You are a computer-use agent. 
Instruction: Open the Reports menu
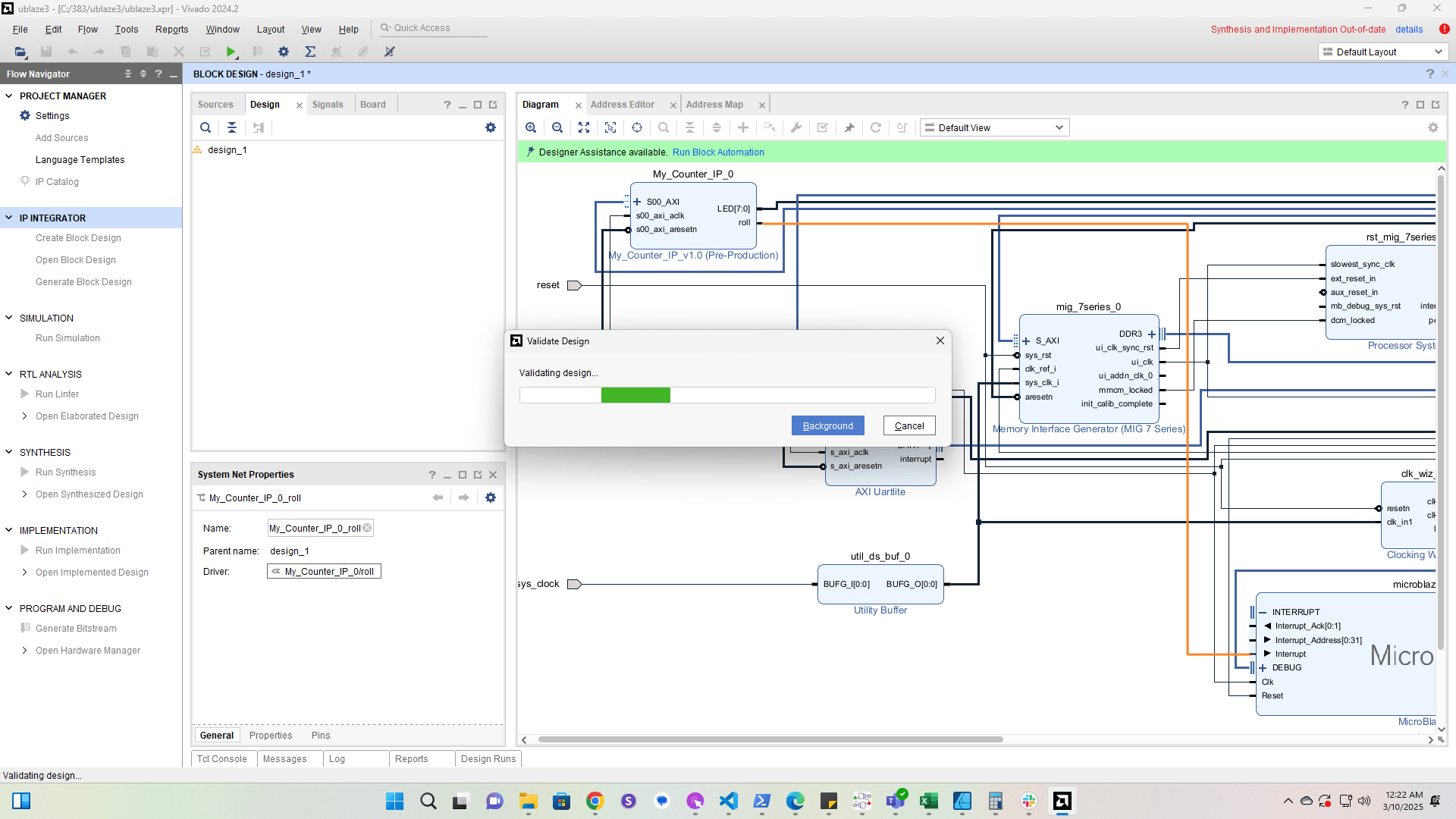(x=171, y=29)
